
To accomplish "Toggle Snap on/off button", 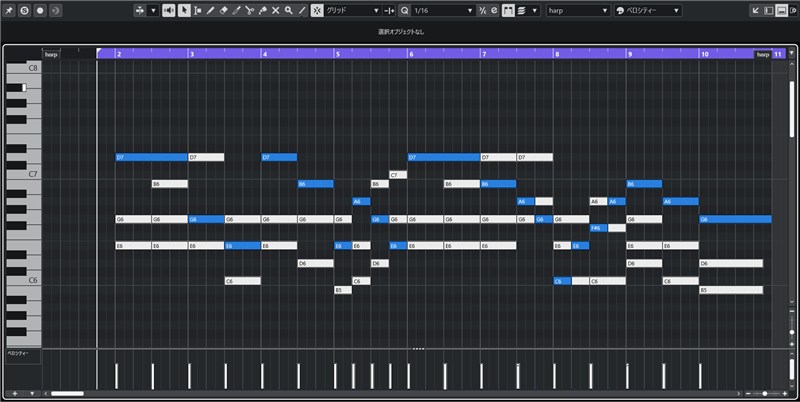I will click(317, 10).
